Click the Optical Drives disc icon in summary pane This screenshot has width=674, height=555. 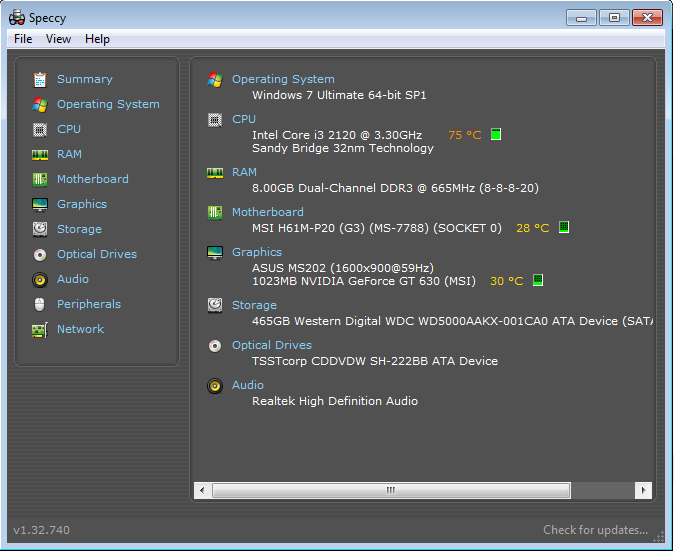[x=215, y=346]
